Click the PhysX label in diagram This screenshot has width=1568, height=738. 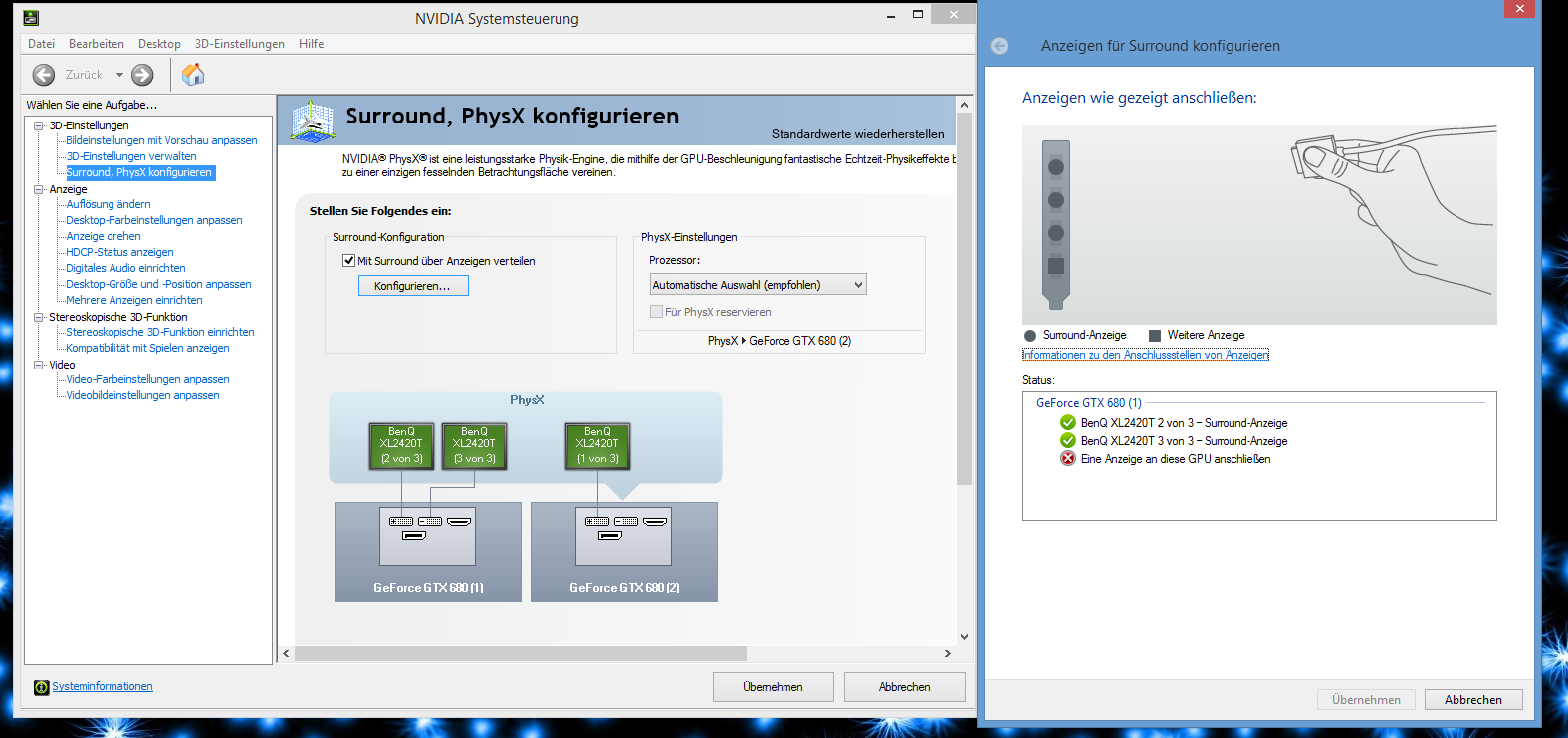pos(527,400)
